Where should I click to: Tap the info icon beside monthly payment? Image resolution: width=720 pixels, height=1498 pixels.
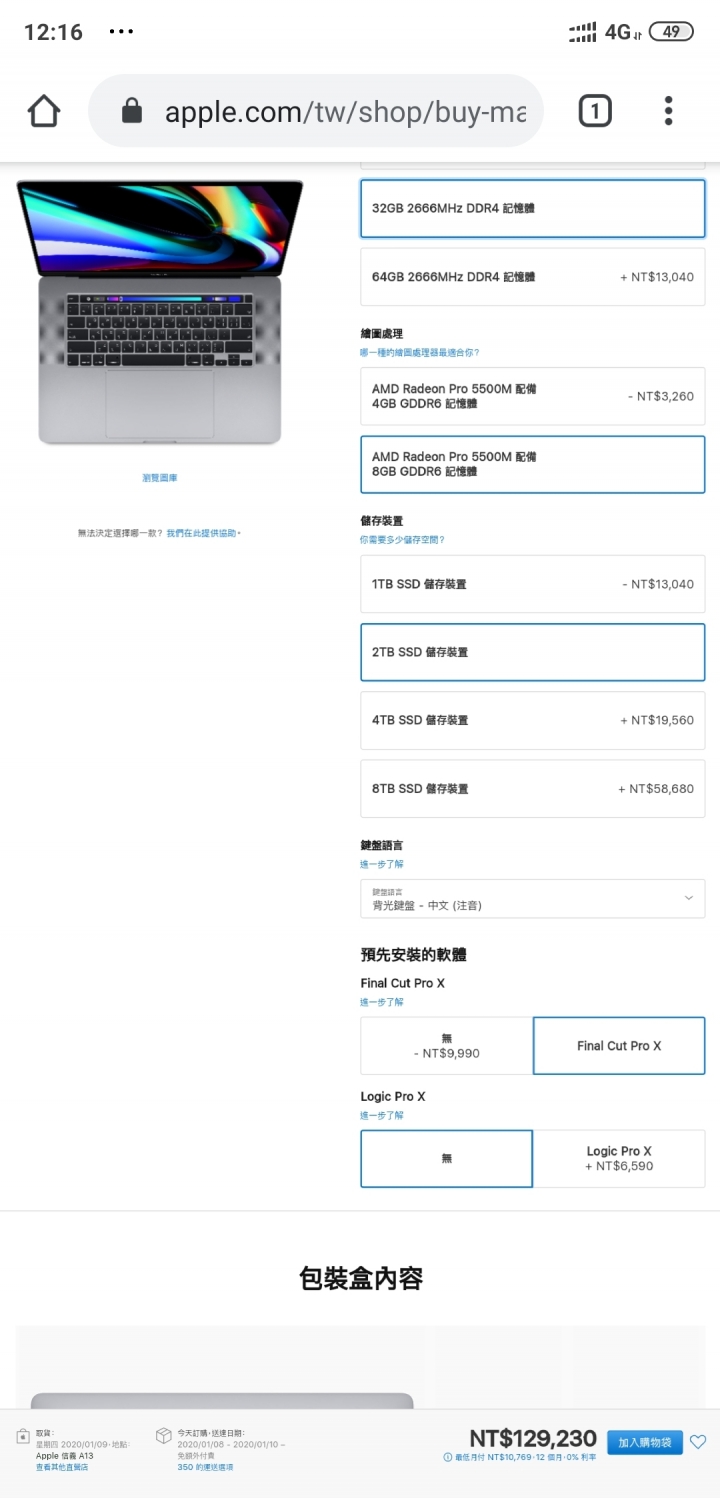coord(448,1457)
